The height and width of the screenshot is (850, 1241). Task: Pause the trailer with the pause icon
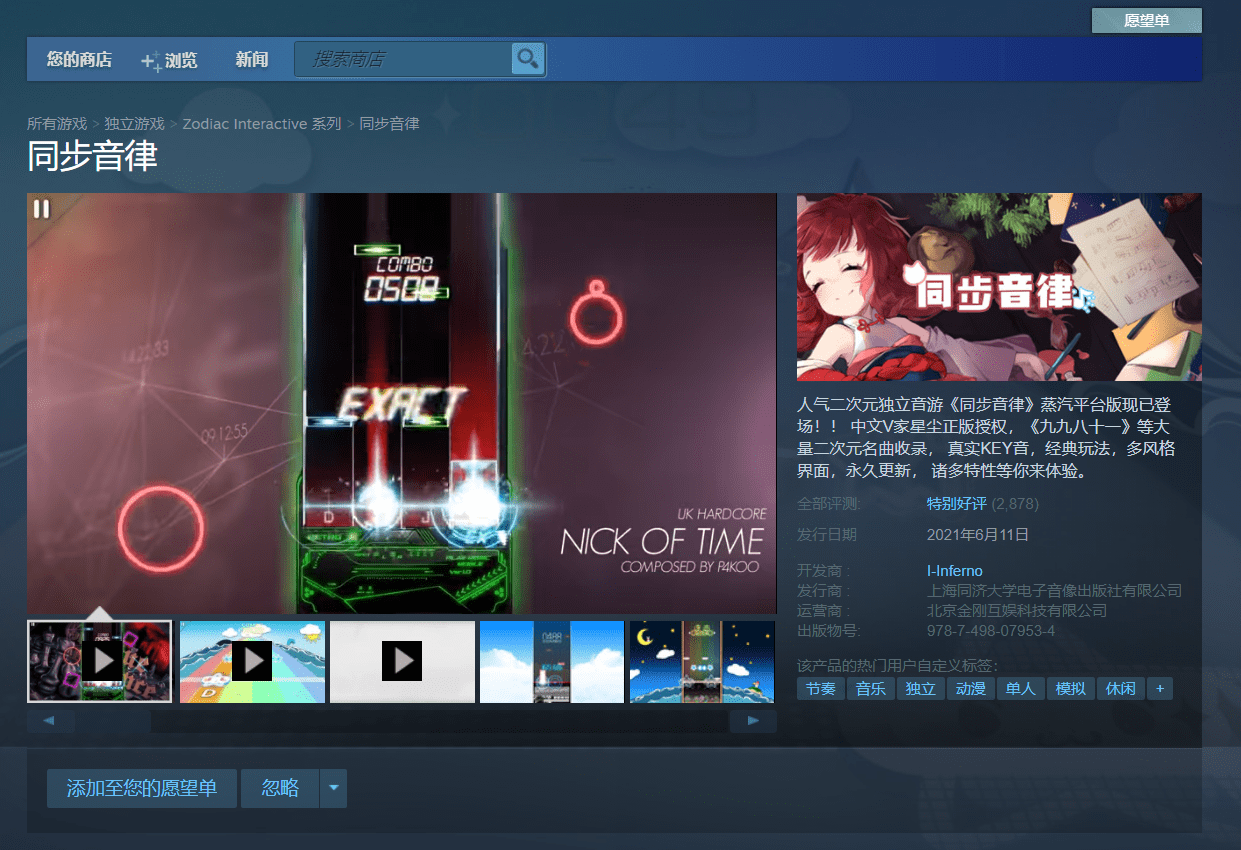pos(41,209)
